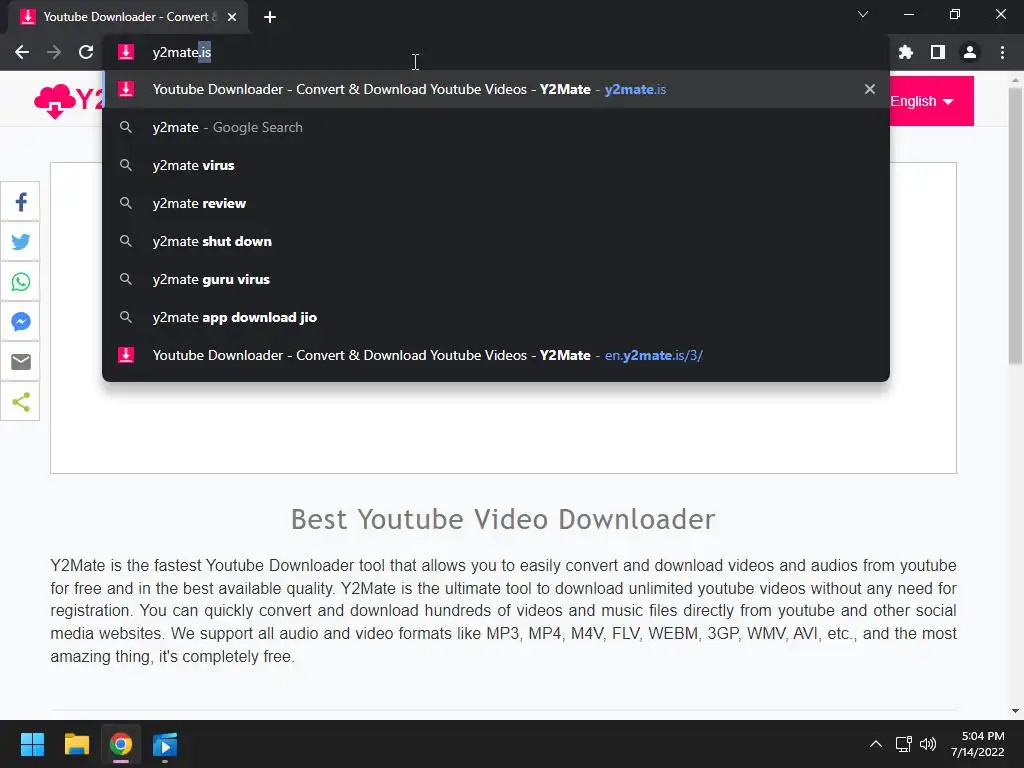Select 'y2mate shut down' suggestion
The height and width of the screenshot is (768, 1024).
tap(496, 241)
